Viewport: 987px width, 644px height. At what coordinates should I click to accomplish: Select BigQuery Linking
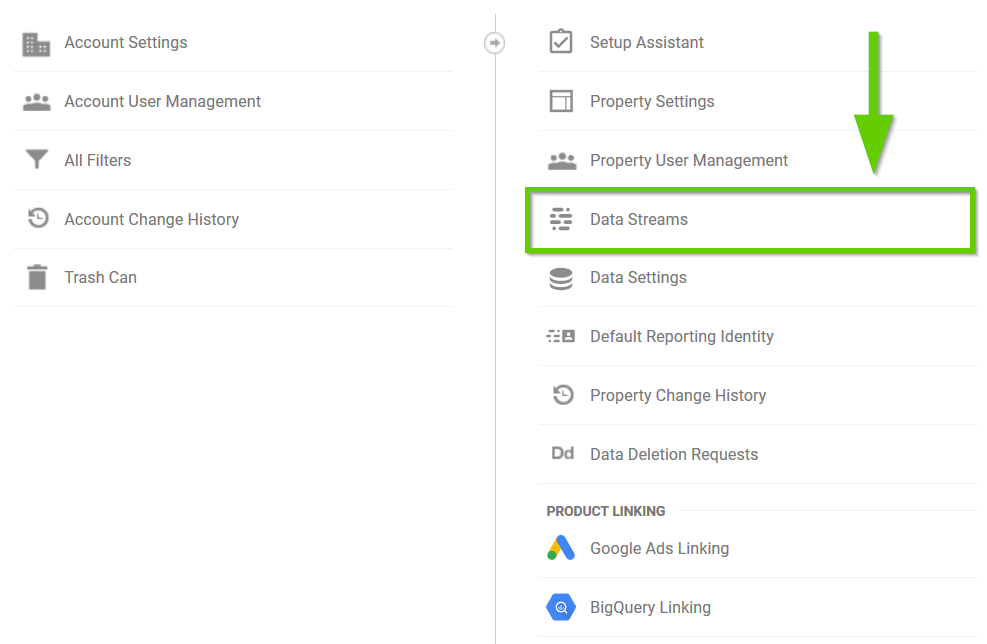[650, 607]
